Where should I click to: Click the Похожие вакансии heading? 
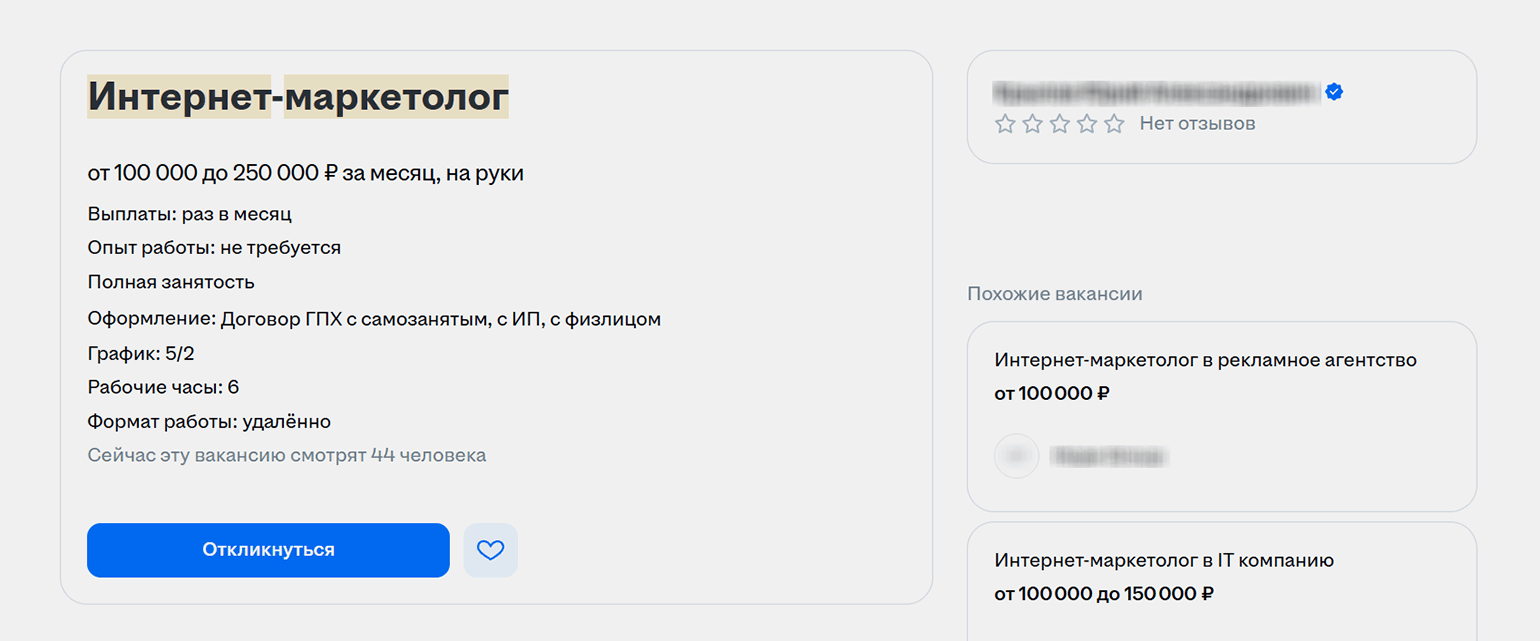1054,294
